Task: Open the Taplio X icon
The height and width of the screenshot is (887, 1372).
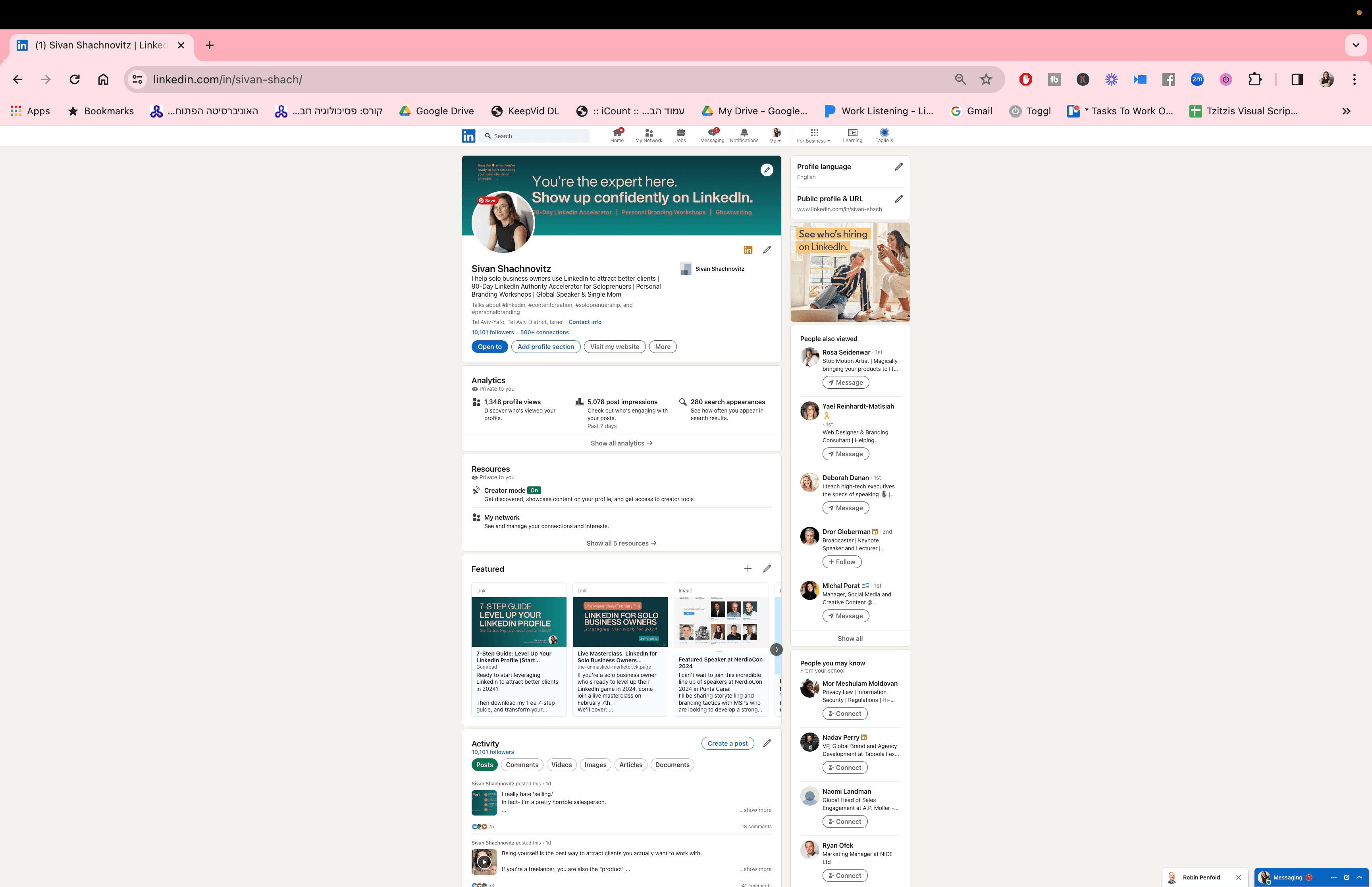Action: click(x=884, y=136)
